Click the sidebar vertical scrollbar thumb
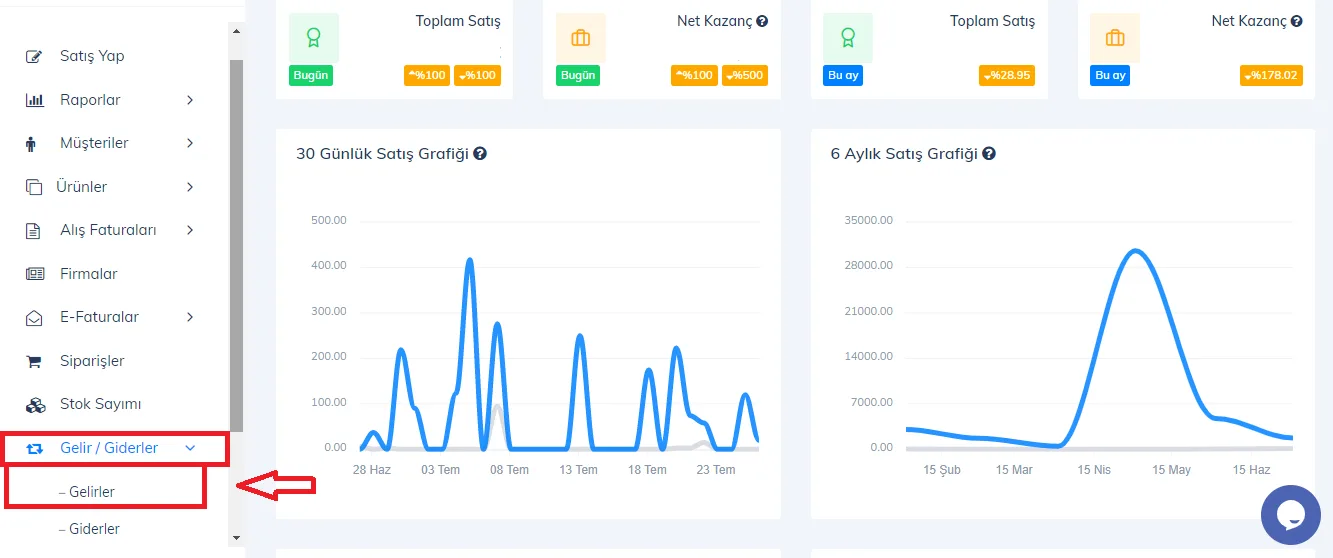This screenshot has width=1333, height=558. click(x=237, y=245)
